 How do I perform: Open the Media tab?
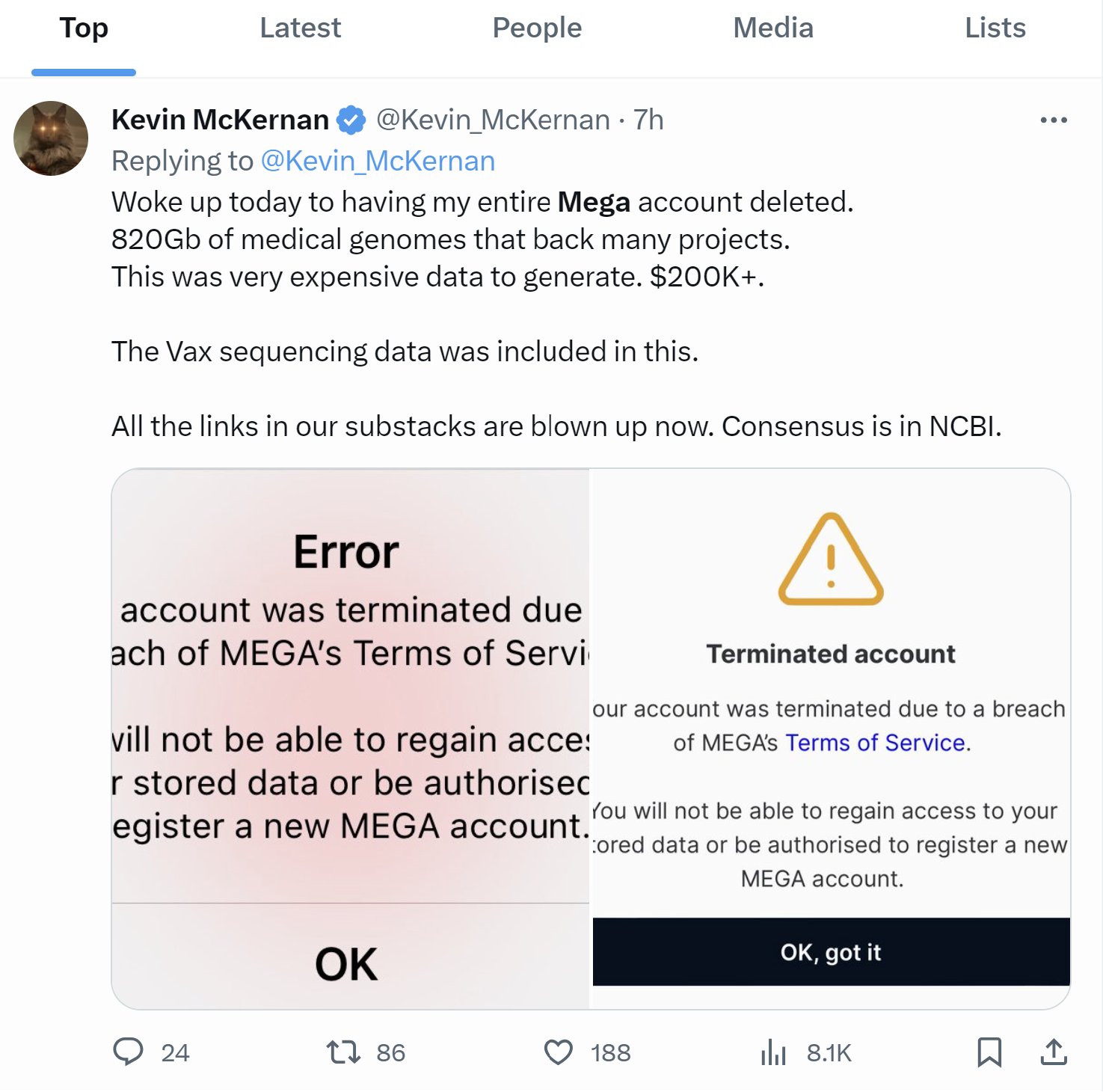773,28
